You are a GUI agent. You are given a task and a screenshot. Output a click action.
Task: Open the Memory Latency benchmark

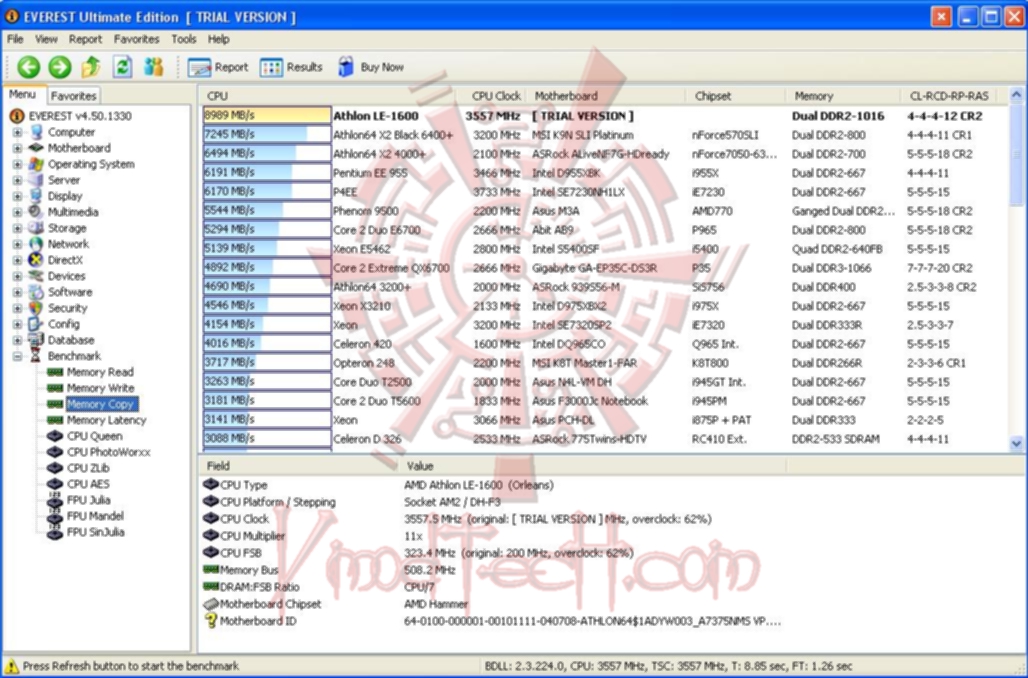coord(106,420)
